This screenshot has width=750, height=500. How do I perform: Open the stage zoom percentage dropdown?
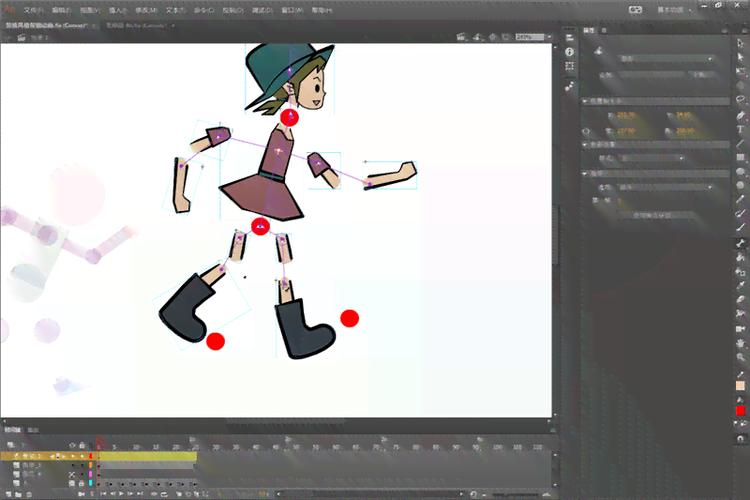[x=550, y=37]
